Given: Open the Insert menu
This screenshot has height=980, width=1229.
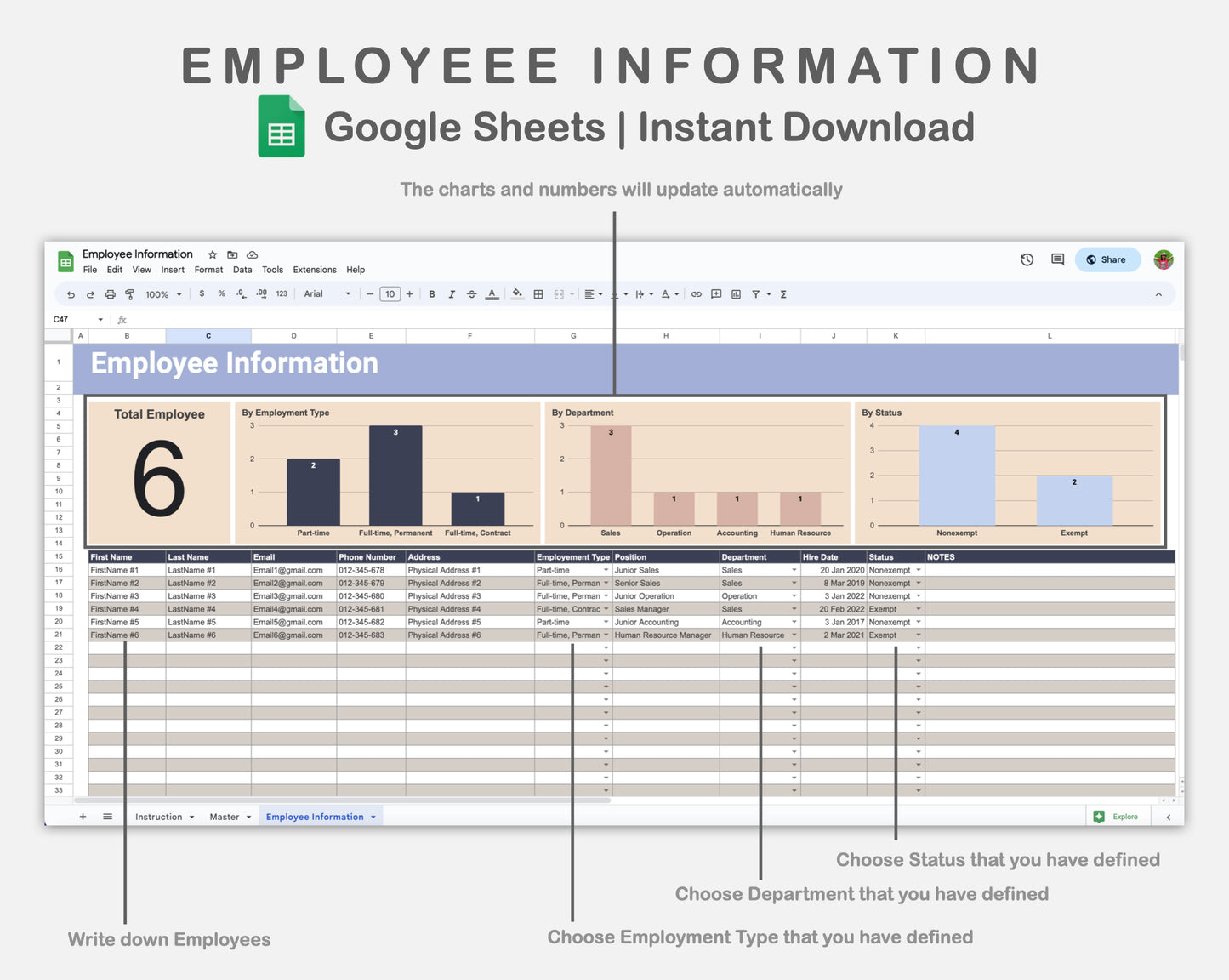Looking at the screenshot, I should pos(173,270).
